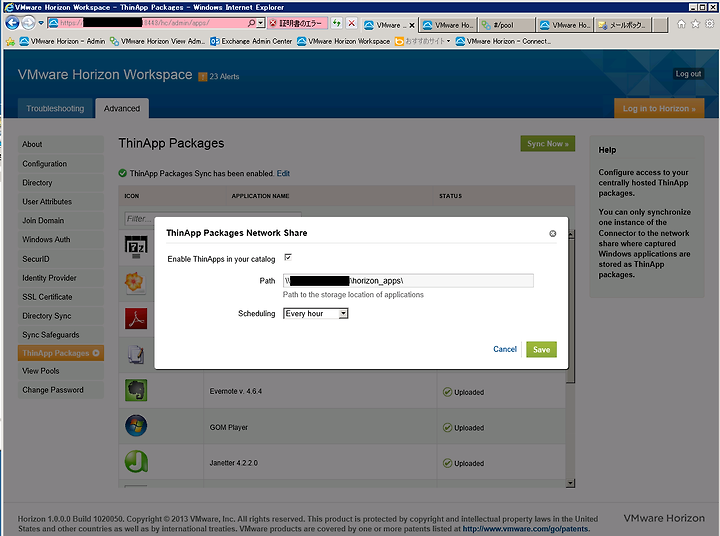The height and width of the screenshot is (536, 720).
Task: Expand the address bar dropdown arrow
Action: 261,23
